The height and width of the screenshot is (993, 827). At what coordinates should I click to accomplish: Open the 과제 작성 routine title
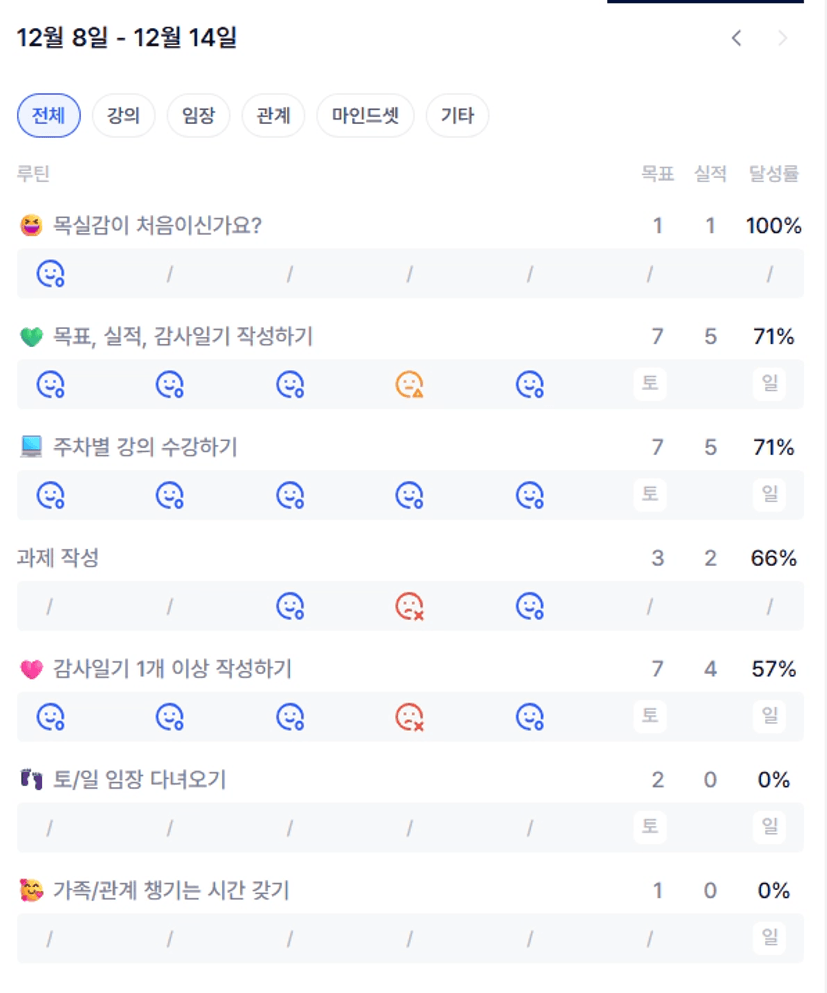58,558
